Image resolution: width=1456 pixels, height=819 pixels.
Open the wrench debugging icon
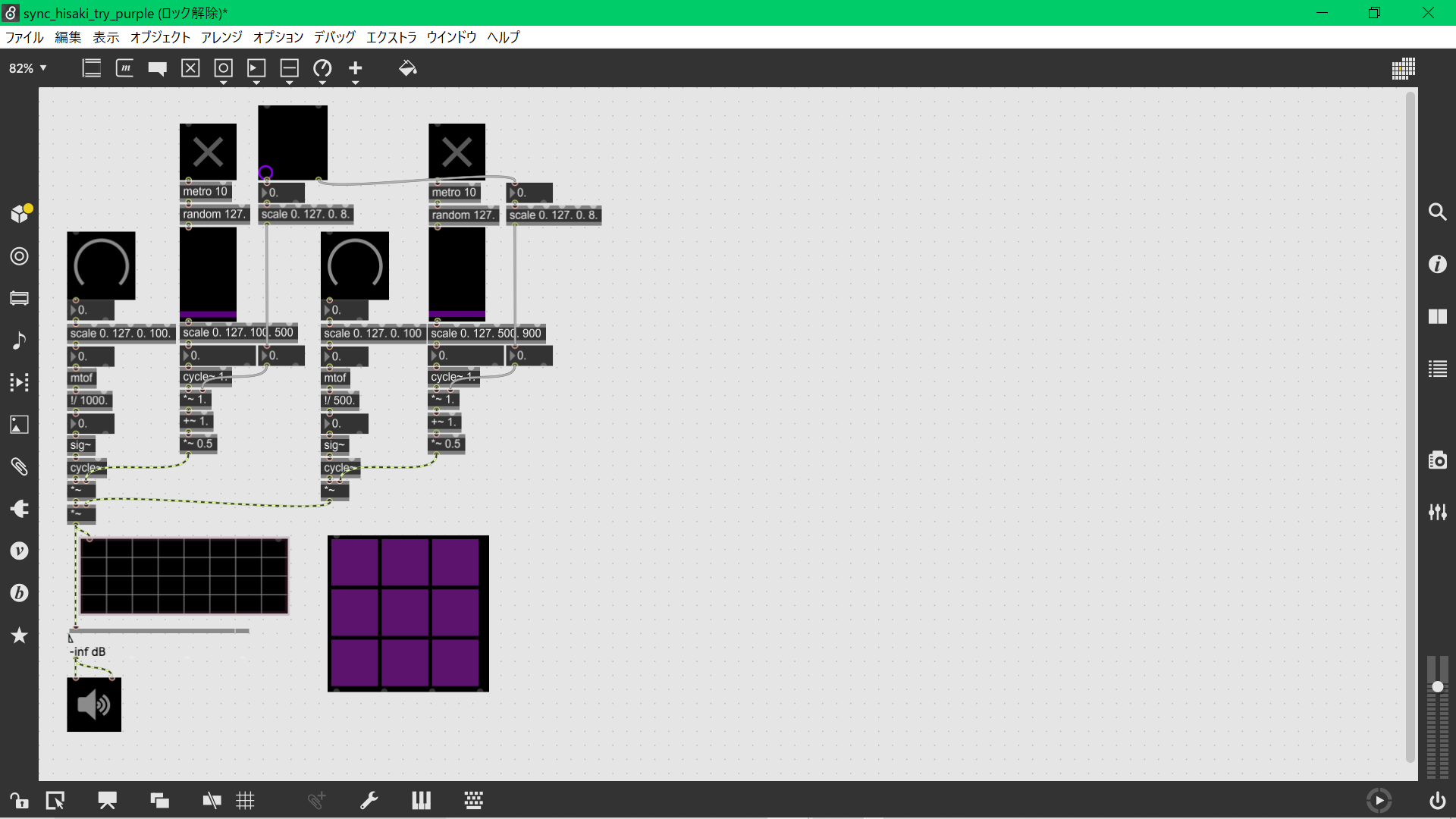(369, 800)
